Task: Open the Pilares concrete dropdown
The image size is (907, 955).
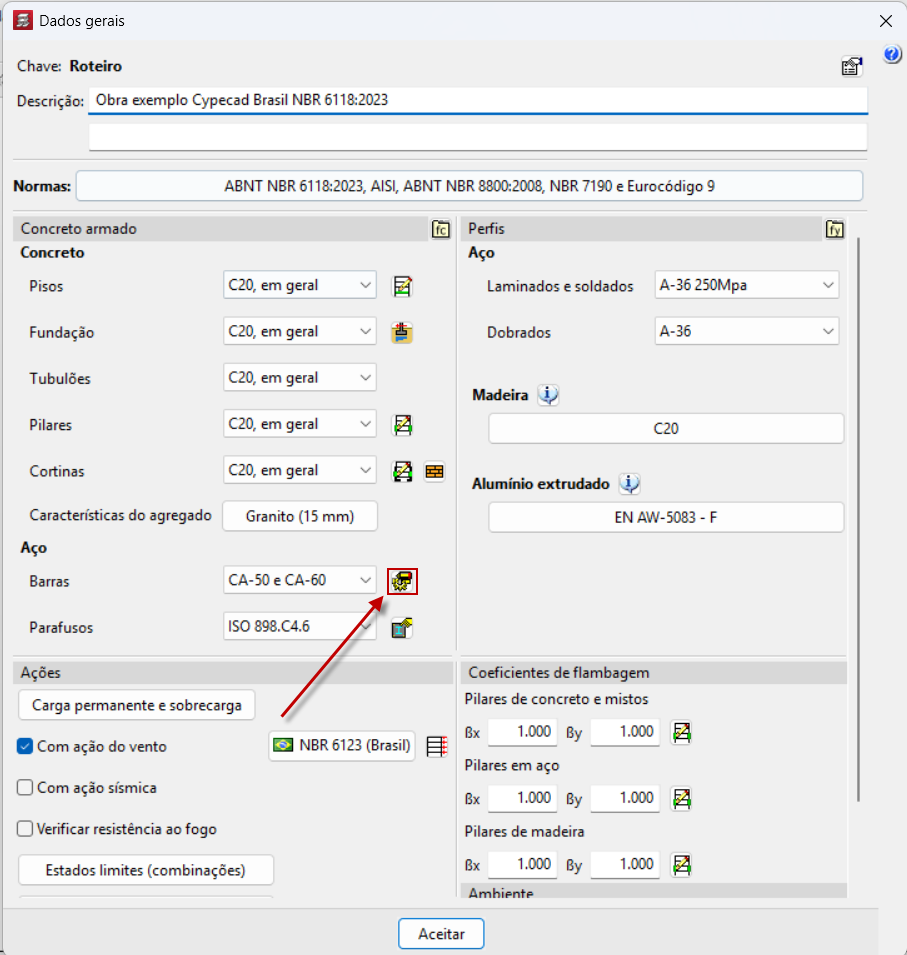Action: 300,424
